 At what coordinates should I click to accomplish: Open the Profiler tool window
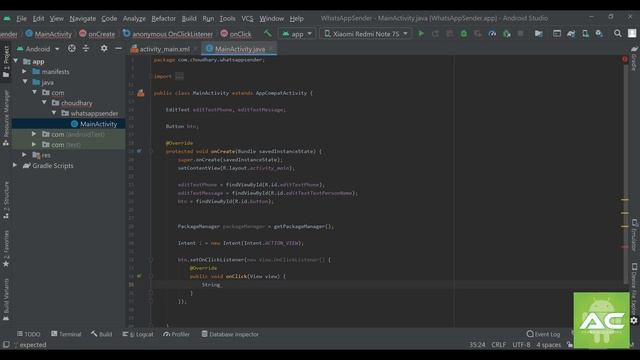pyautogui.click(x=177, y=334)
